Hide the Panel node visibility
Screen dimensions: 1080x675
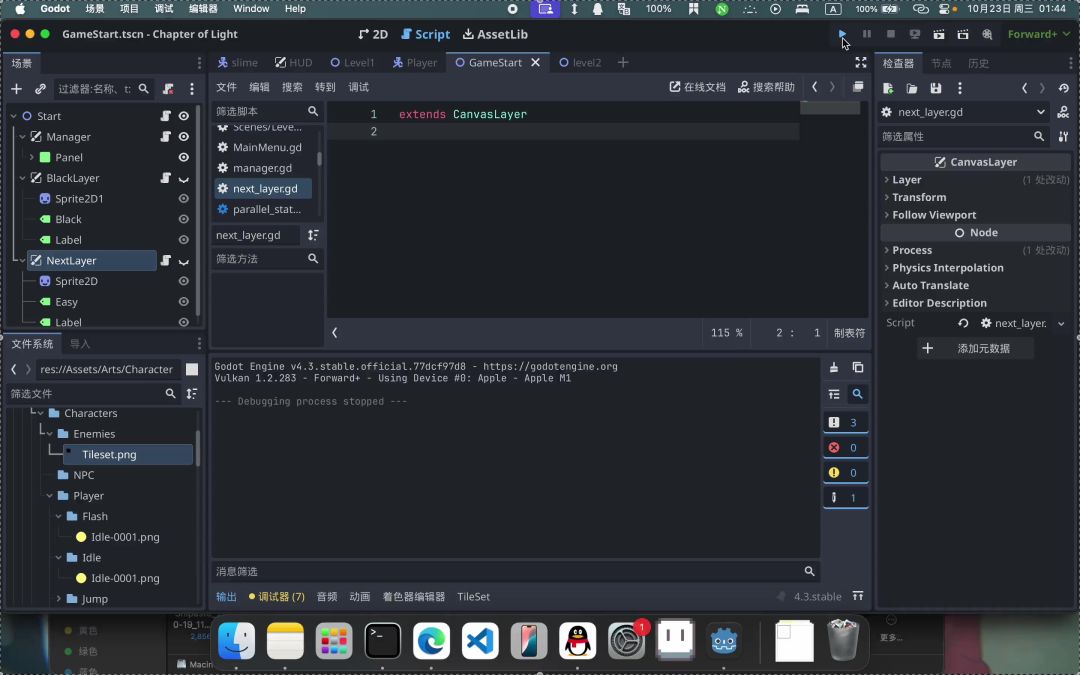pyautogui.click(x=184, y=157)
